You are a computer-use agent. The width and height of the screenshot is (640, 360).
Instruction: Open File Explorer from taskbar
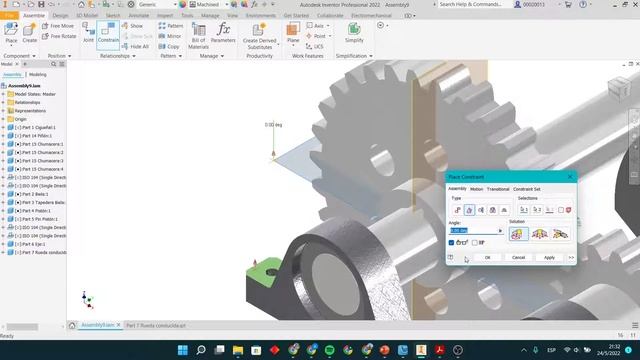click(238, 350)
